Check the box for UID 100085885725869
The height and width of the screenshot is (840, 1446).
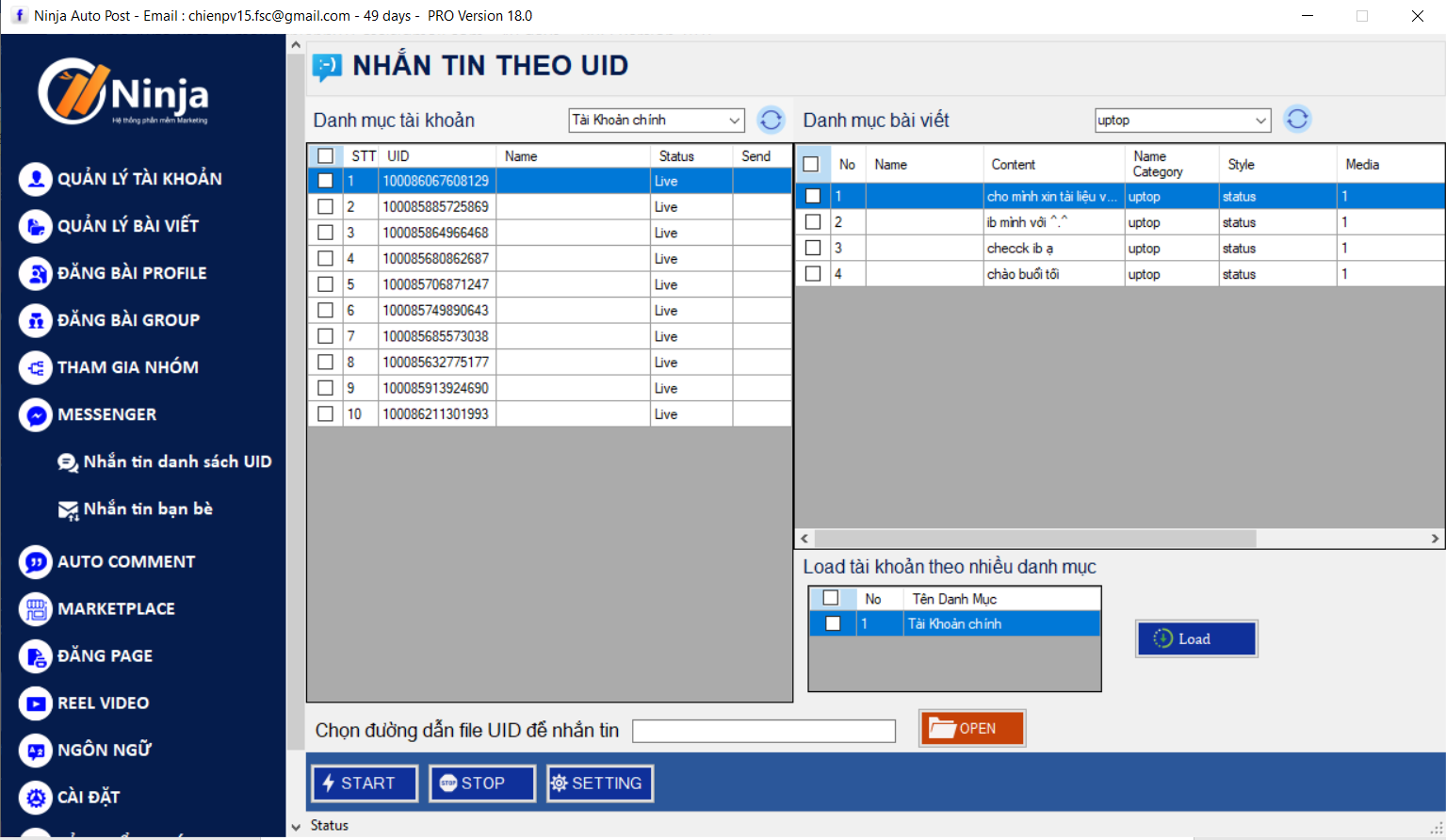pyautogui.click(x=325, y=206)
